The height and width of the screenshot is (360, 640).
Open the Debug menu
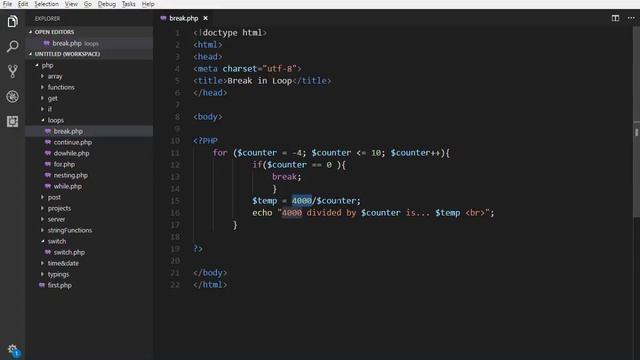[107, 4]
